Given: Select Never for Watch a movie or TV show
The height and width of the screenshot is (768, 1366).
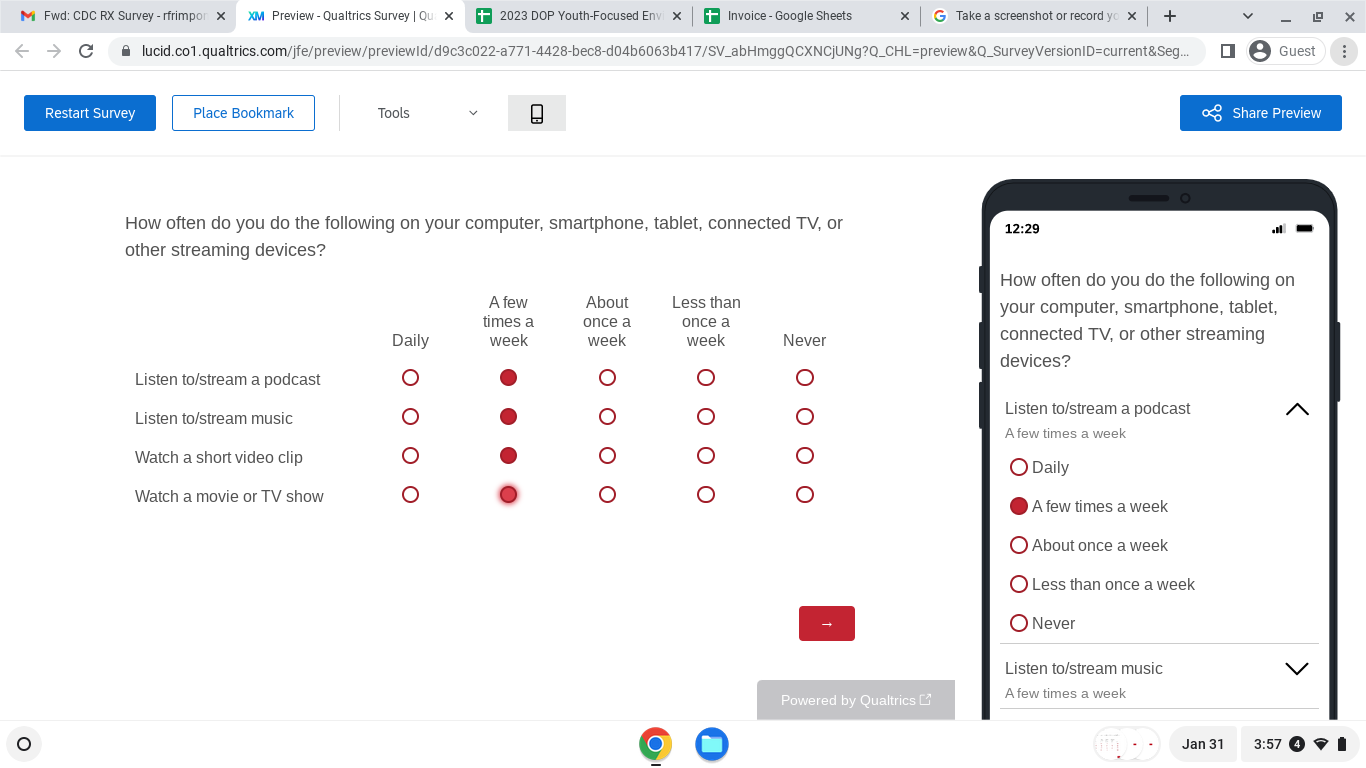Looking at the screenshot, I should [x=805, y=495].
